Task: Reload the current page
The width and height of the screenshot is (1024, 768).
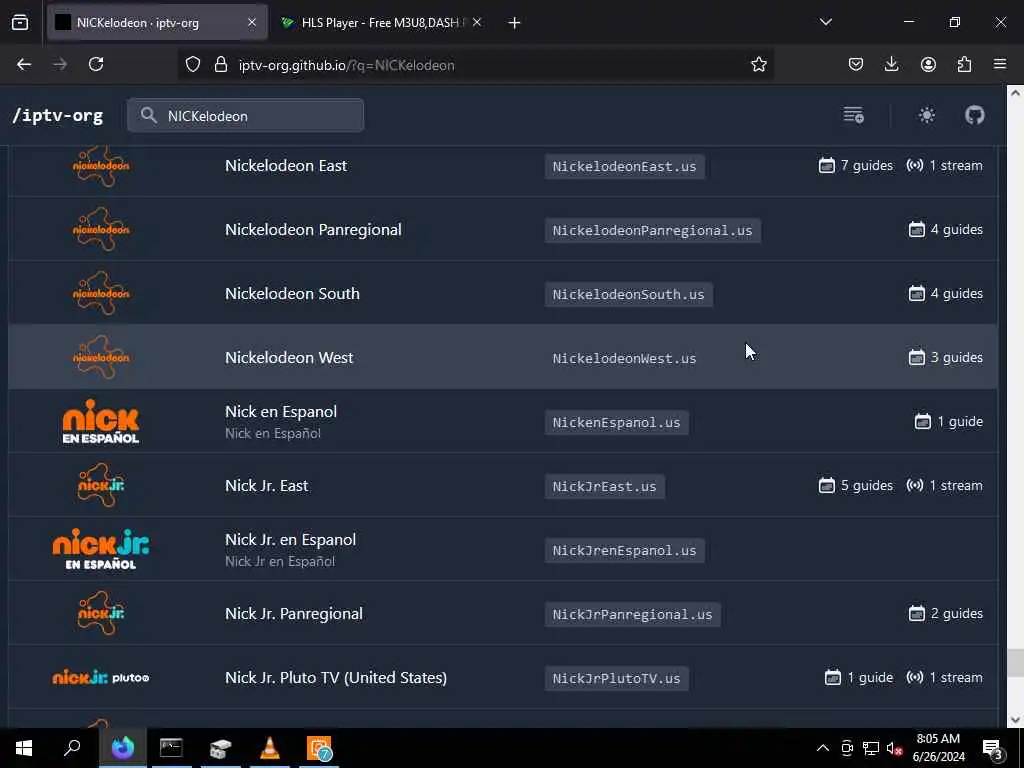Action: (x=96, y=64)
